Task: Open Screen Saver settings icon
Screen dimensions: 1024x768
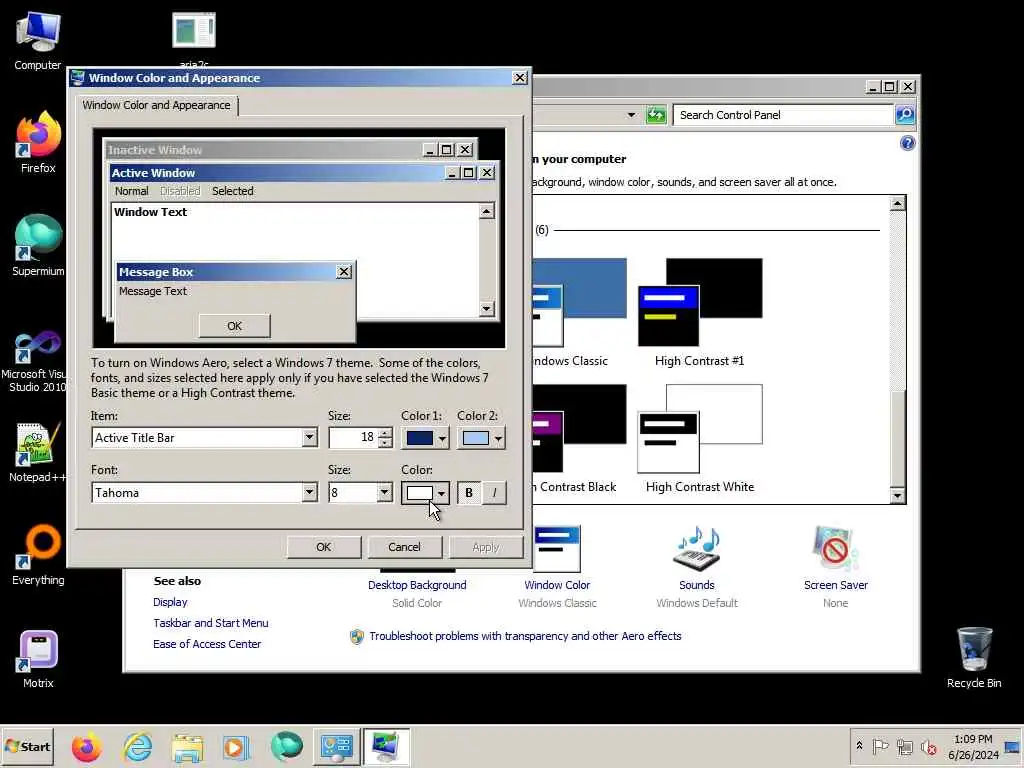Action: (x=835, y=550)
